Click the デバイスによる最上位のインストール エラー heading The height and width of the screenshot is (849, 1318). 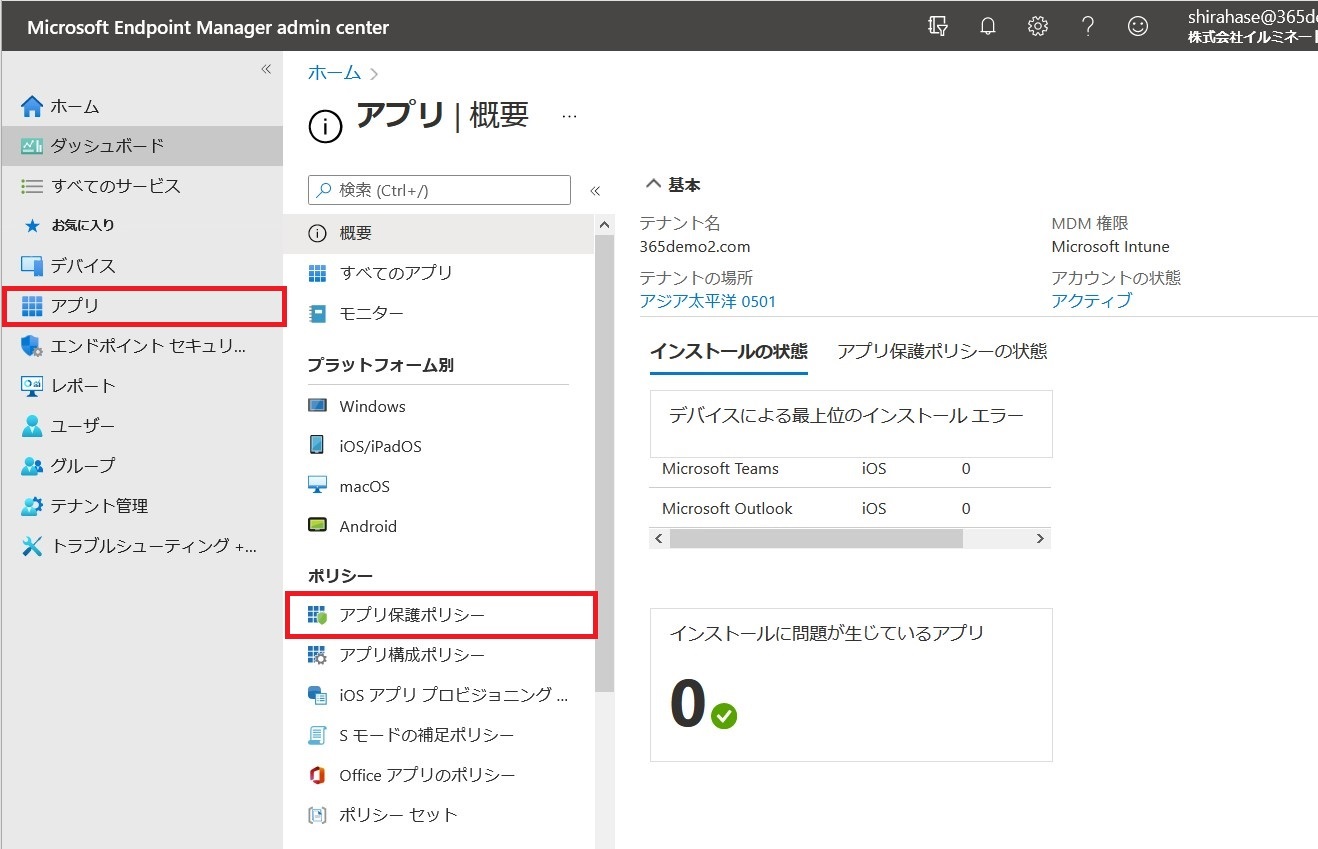pos(846,415)
